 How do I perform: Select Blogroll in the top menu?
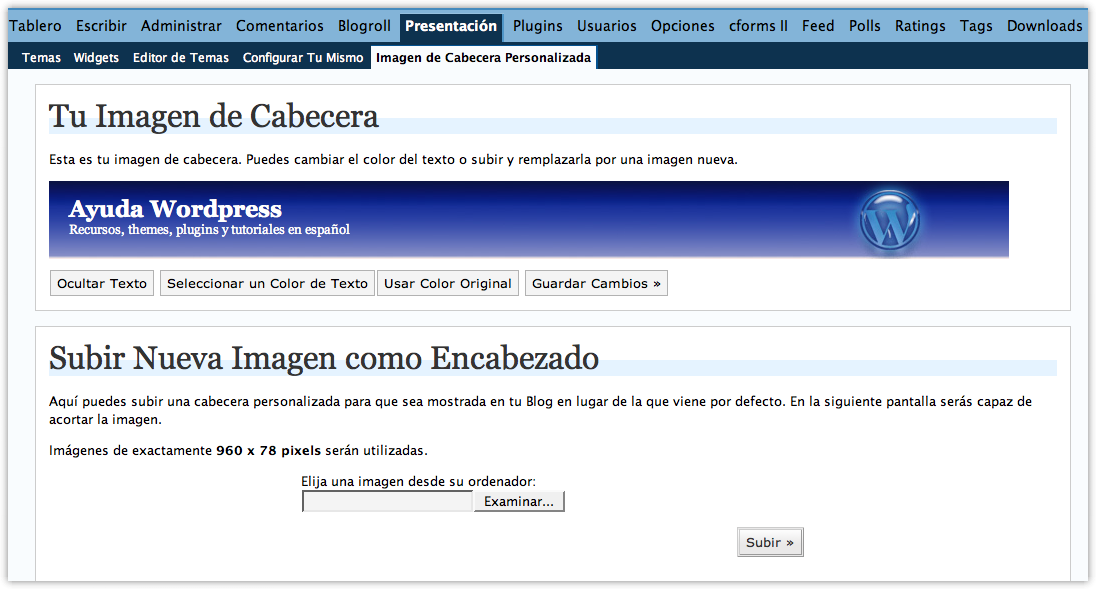click(364, 26)
